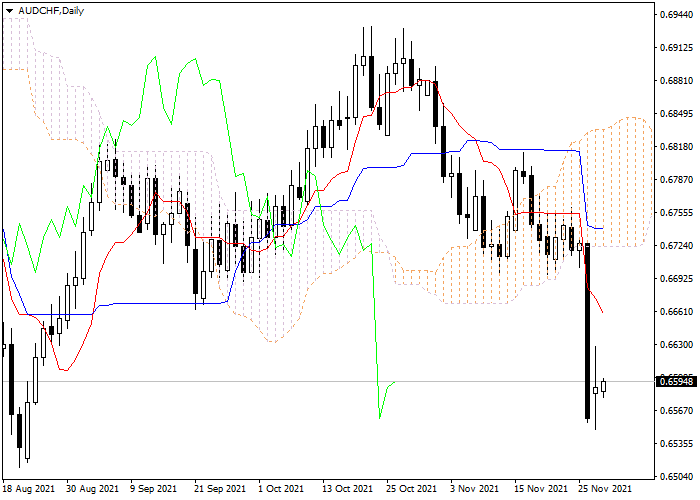The width and height of the screenshot is (700, 500).
Task: Click the 0.66925 price level label
Action: click(x=676, y=279)
